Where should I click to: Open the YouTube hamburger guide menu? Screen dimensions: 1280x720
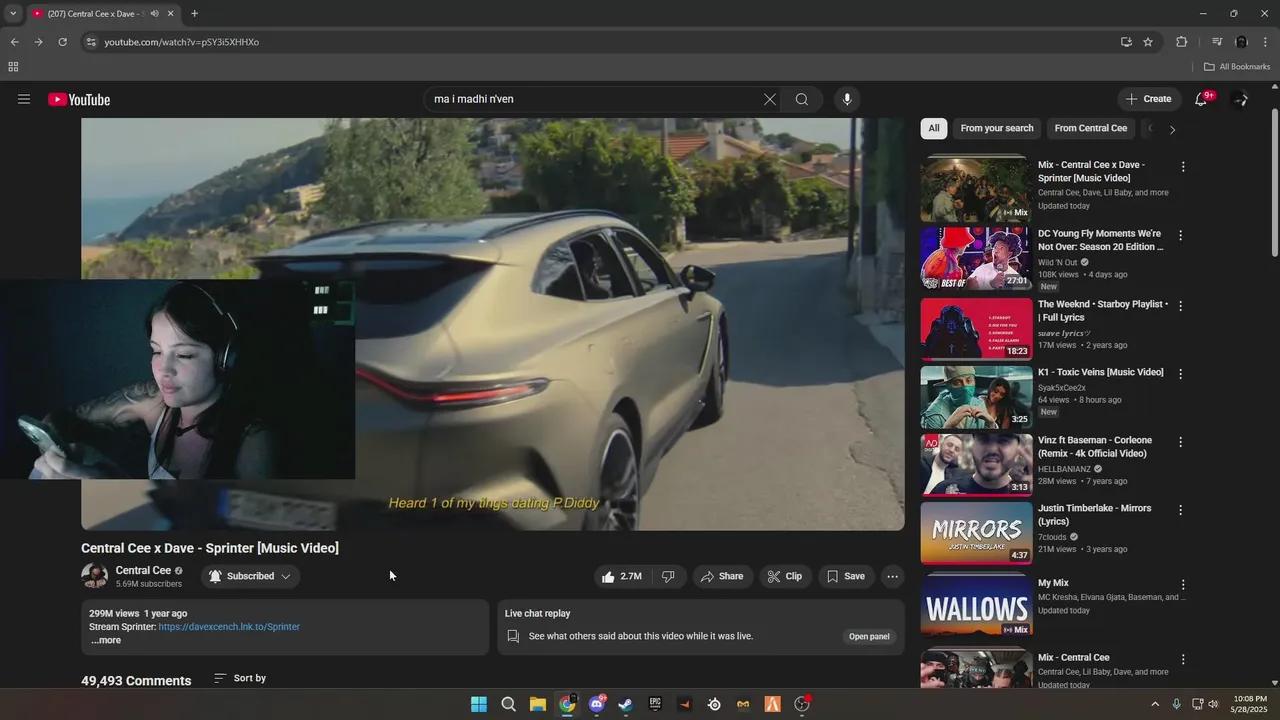pyautogui.click(x=24, y=99)
